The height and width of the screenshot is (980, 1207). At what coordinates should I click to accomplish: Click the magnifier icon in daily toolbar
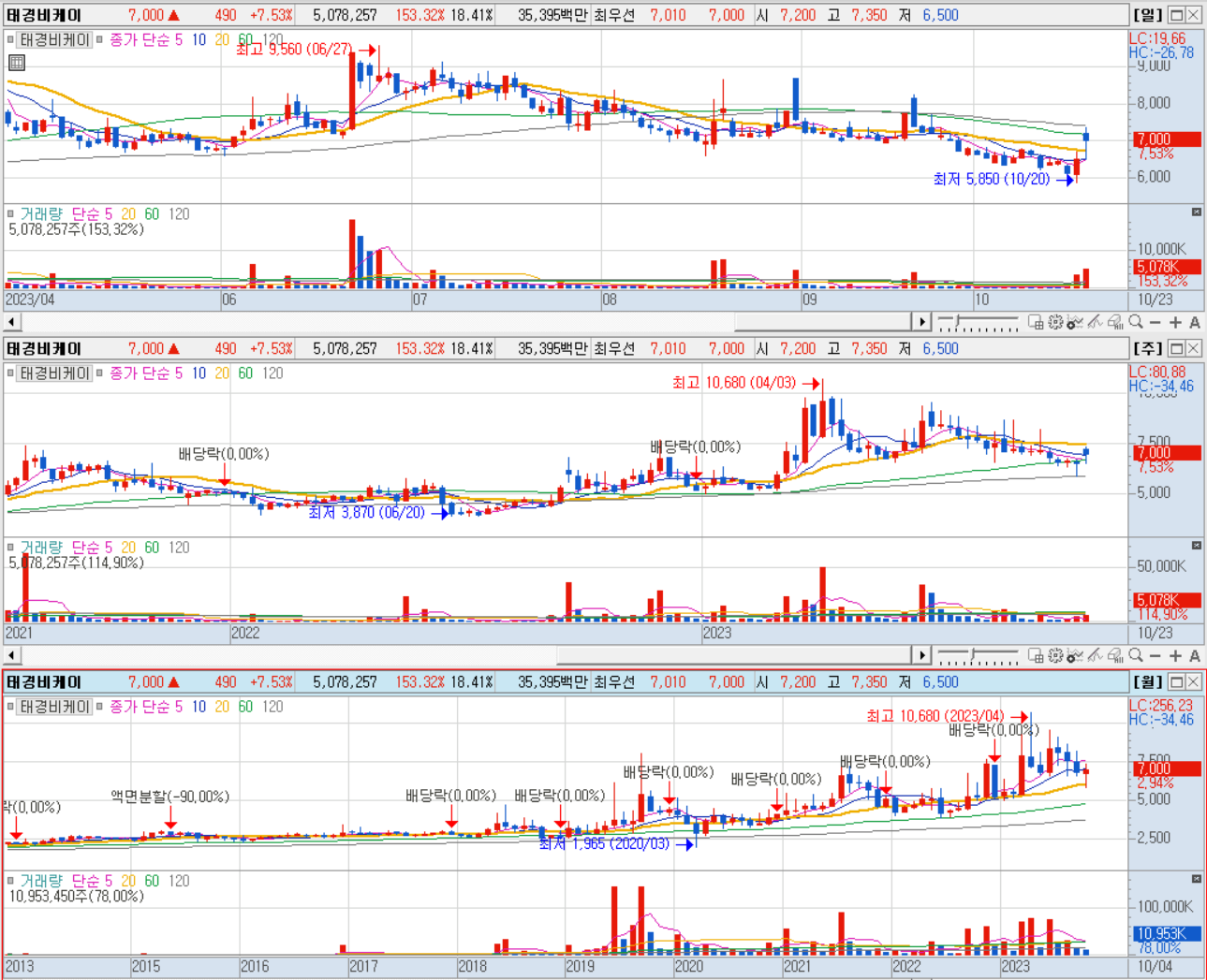1136,322
